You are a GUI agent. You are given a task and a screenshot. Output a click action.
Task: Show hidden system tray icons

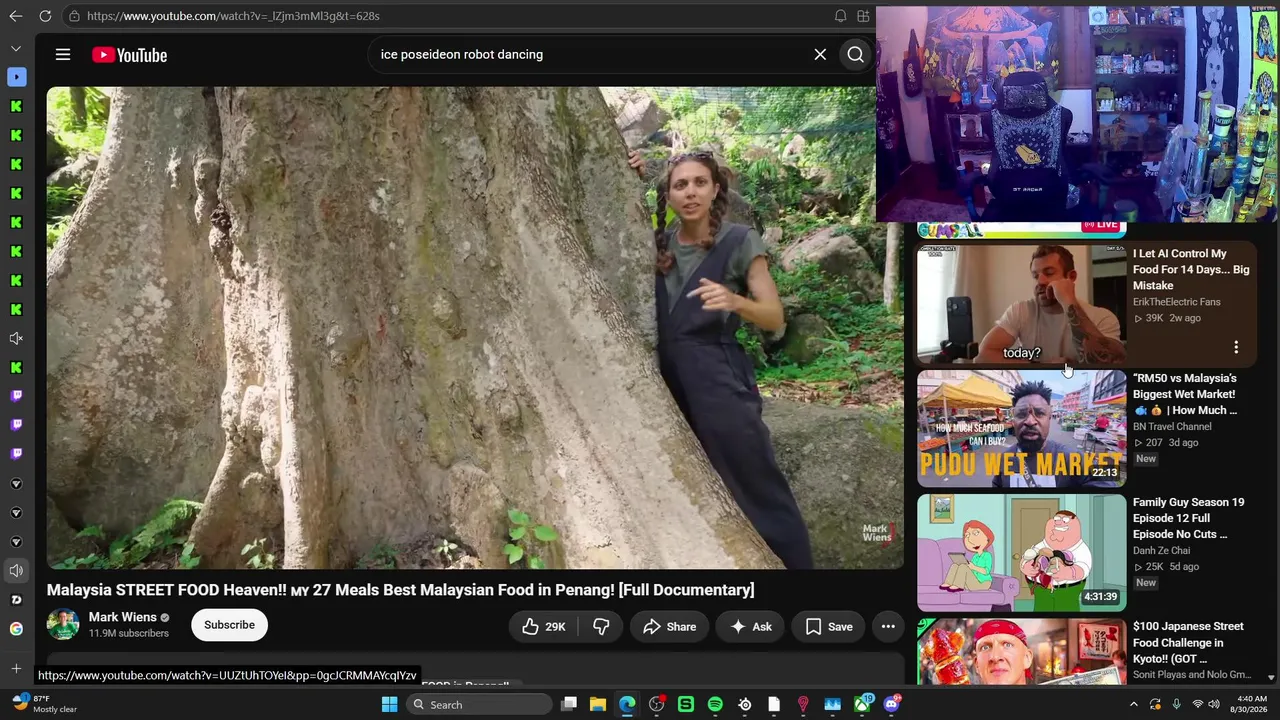pos(1134,705)
